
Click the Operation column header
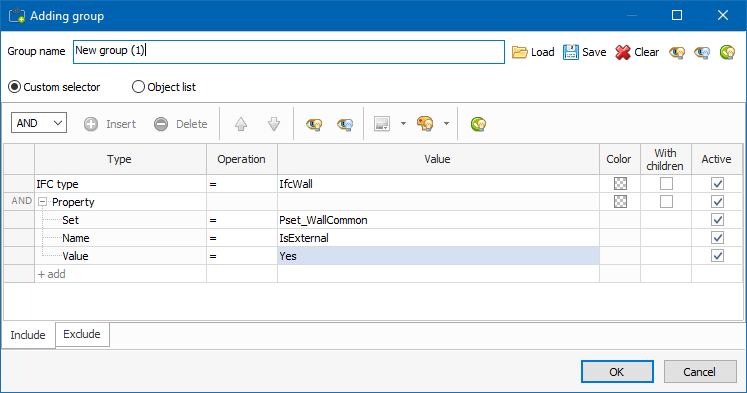(x=242, y=159)
